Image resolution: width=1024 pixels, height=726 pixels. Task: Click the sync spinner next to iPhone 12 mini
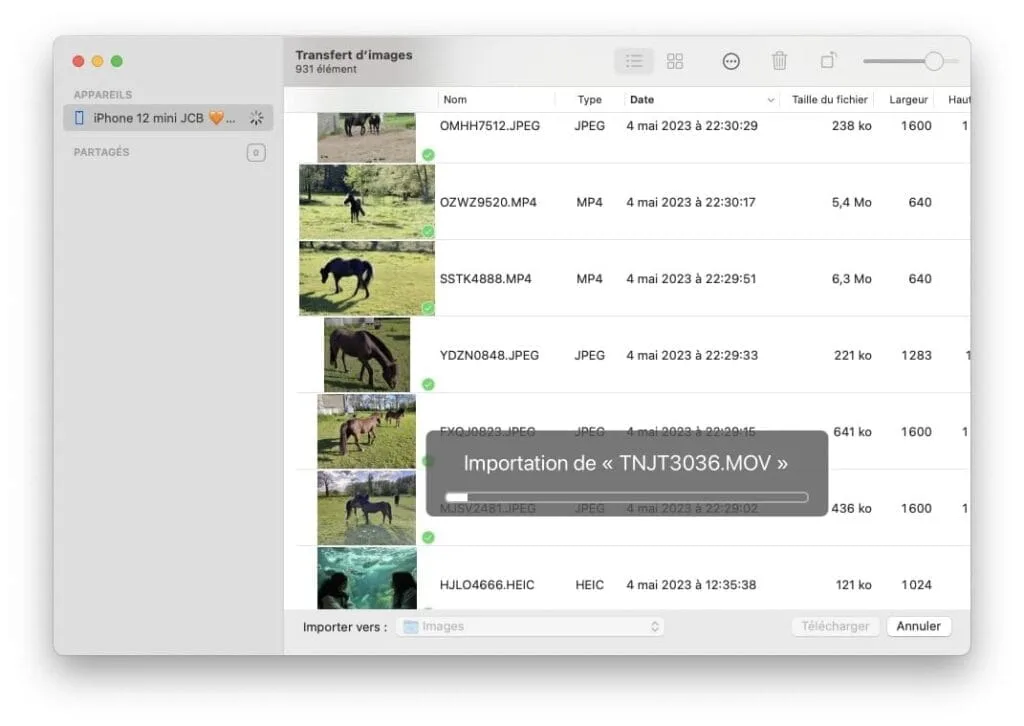[256, 117]
